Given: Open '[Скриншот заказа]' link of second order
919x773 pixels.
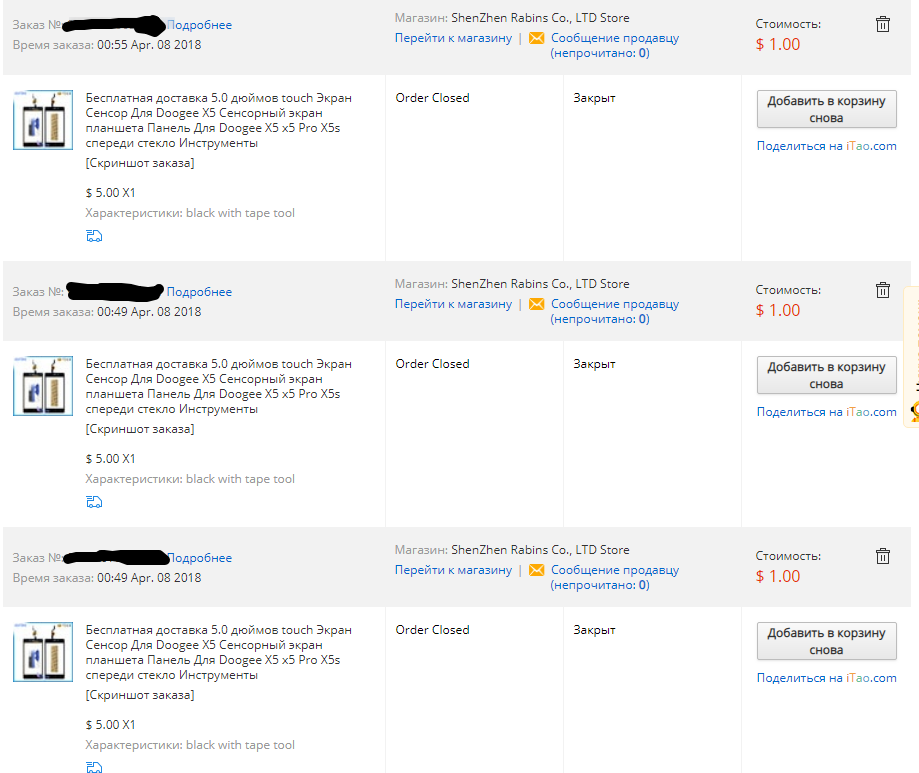Looking at the screenshot, I should (x=140, y=429).
